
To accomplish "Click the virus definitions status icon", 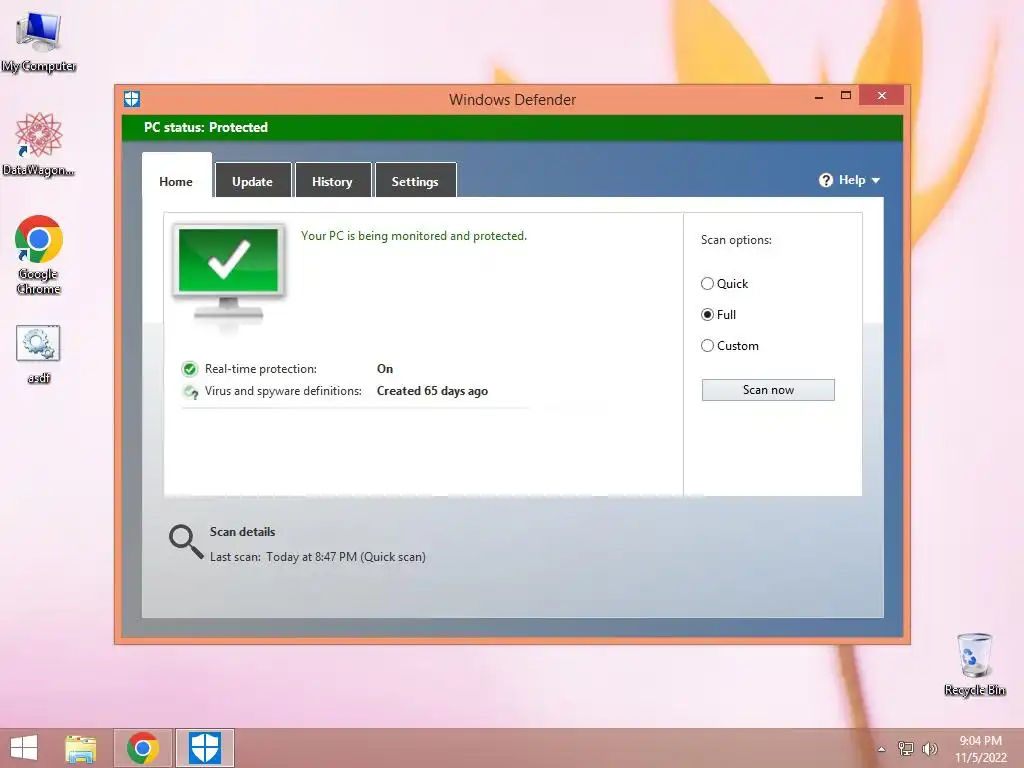I will [x=191, y=391].
